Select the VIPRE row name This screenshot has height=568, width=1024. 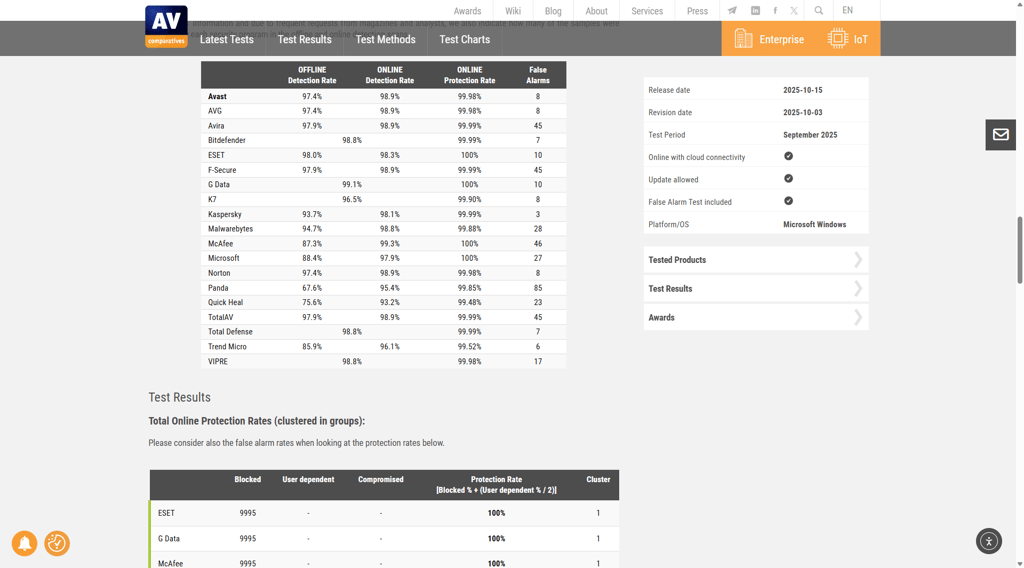pos(217,362)
